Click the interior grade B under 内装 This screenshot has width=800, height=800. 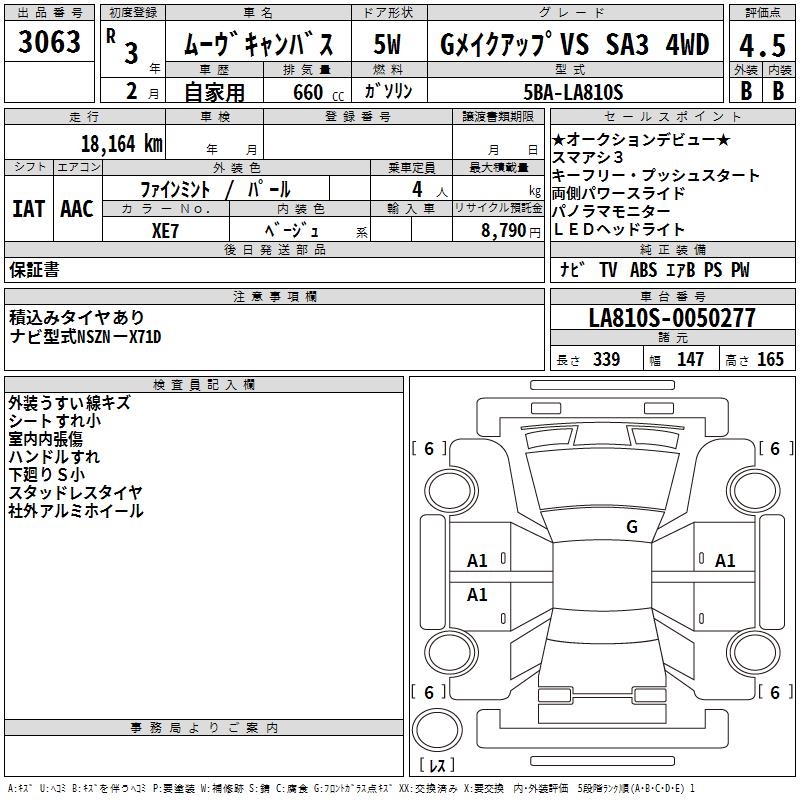pyautogui.click(x=779, y=90)
